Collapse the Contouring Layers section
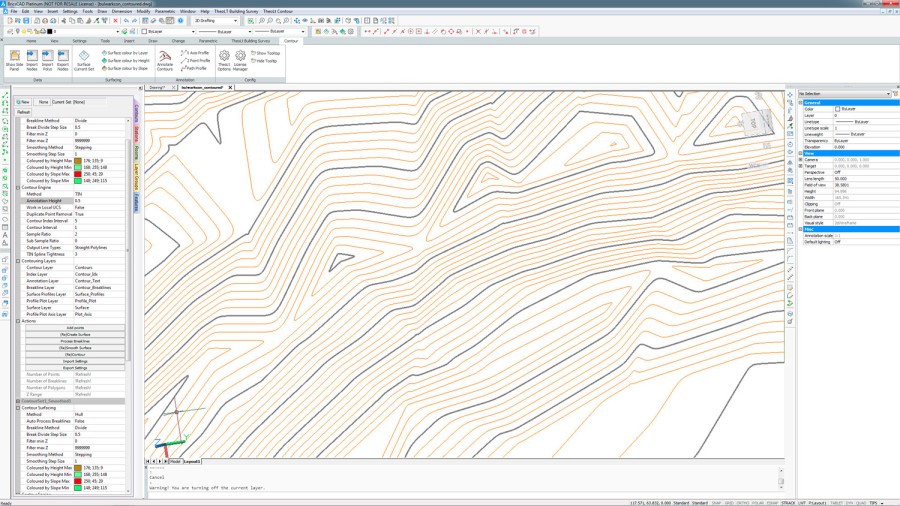This screenshot has height=506, width=900. click(18, 261)
